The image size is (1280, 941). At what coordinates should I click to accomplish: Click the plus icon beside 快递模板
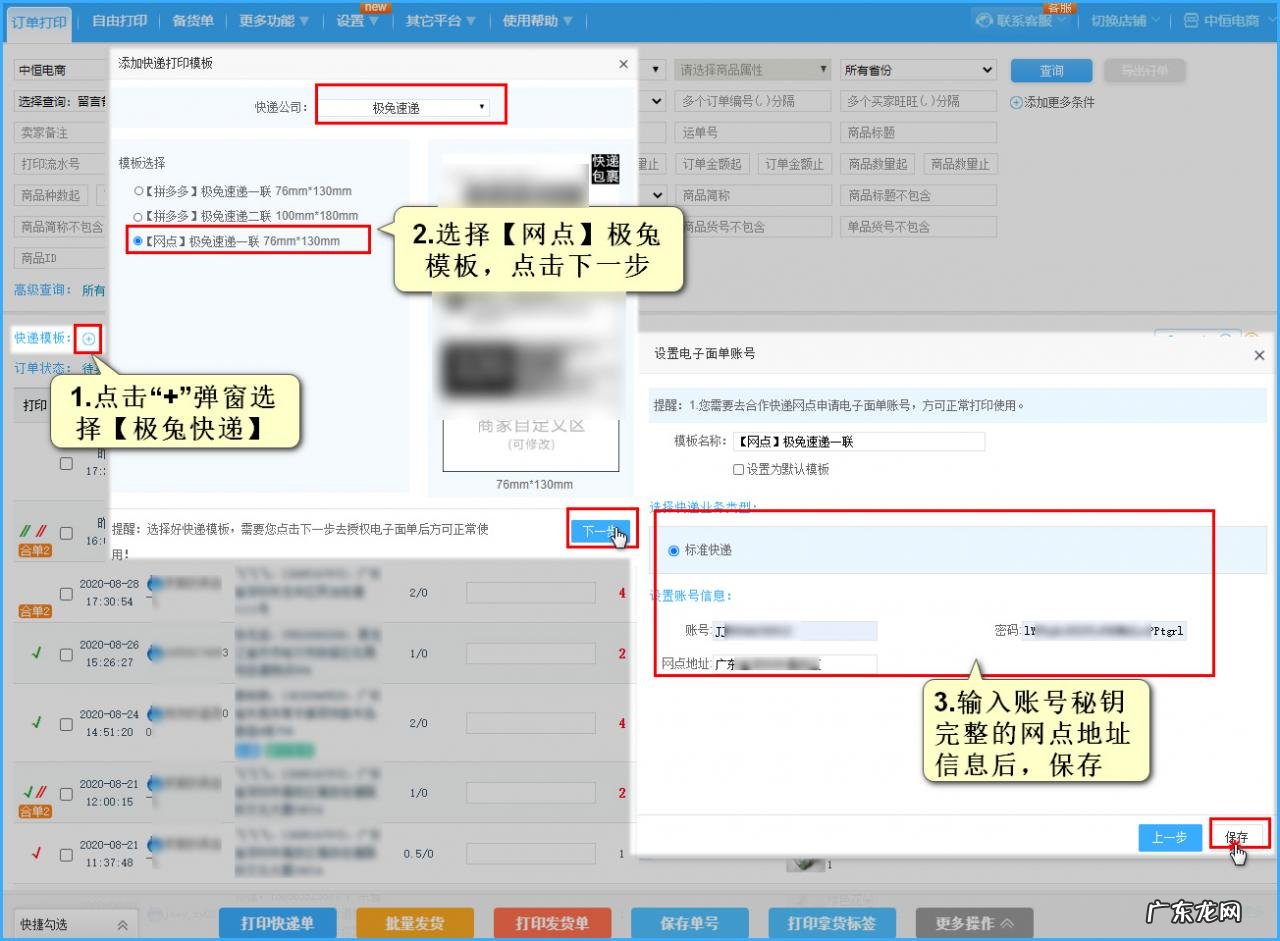coord(88,338)
